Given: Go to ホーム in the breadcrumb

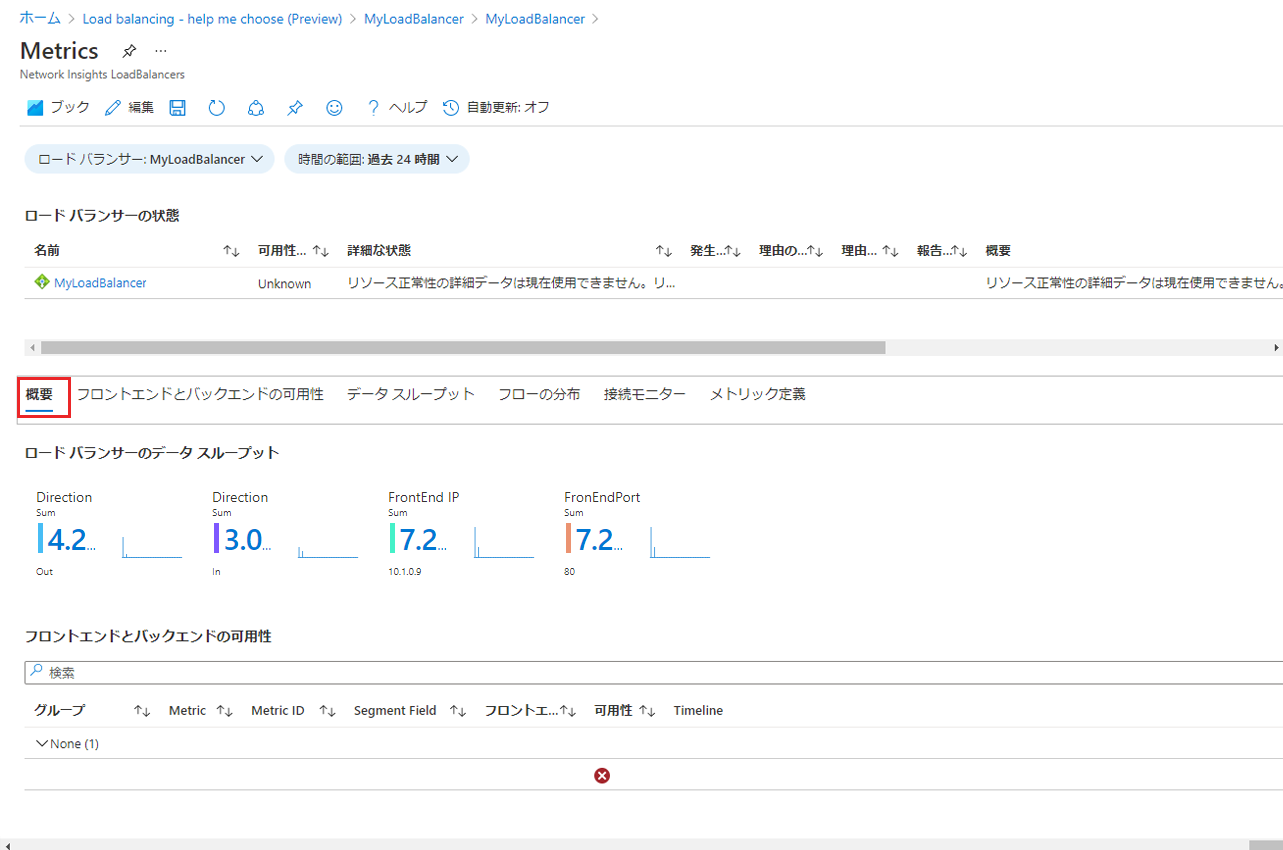Looking at the screenshot, I should click(40, 19).
